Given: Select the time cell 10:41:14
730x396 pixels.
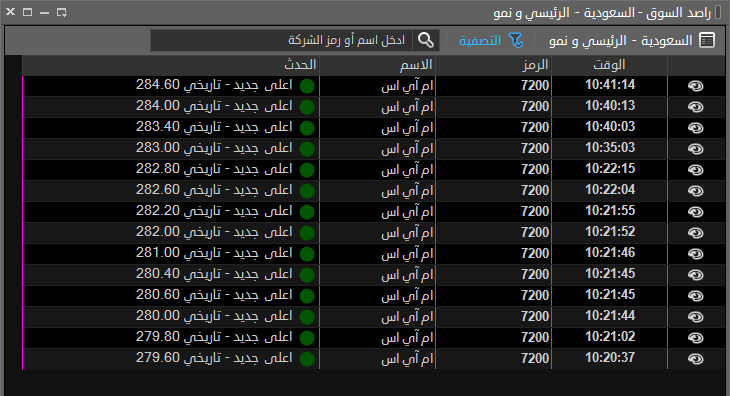Looking at the screenshot, I should 610,85.
